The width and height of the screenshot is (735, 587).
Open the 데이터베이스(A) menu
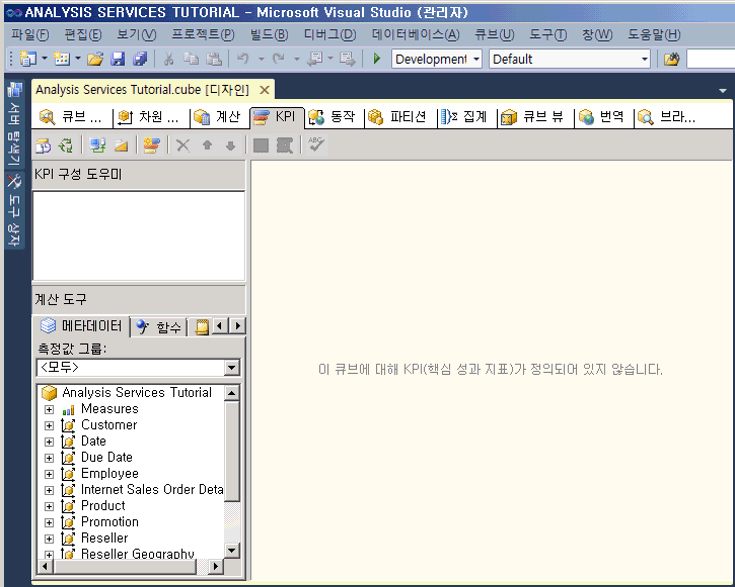click(415, 35)
